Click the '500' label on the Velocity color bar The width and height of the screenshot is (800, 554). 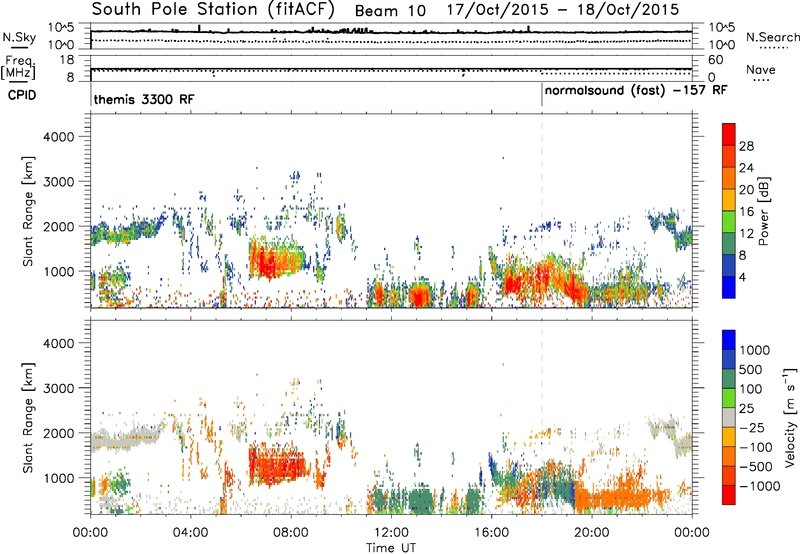[x=752, y=369]
